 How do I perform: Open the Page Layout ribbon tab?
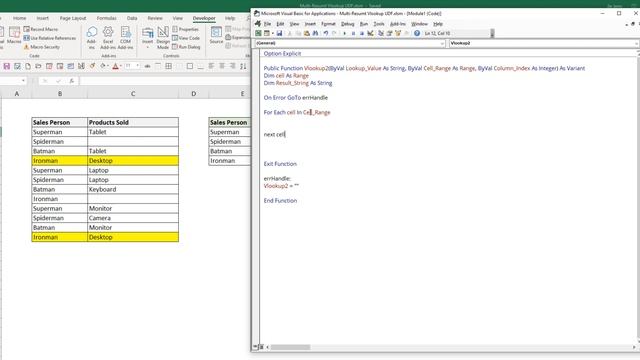click(73, 18)
